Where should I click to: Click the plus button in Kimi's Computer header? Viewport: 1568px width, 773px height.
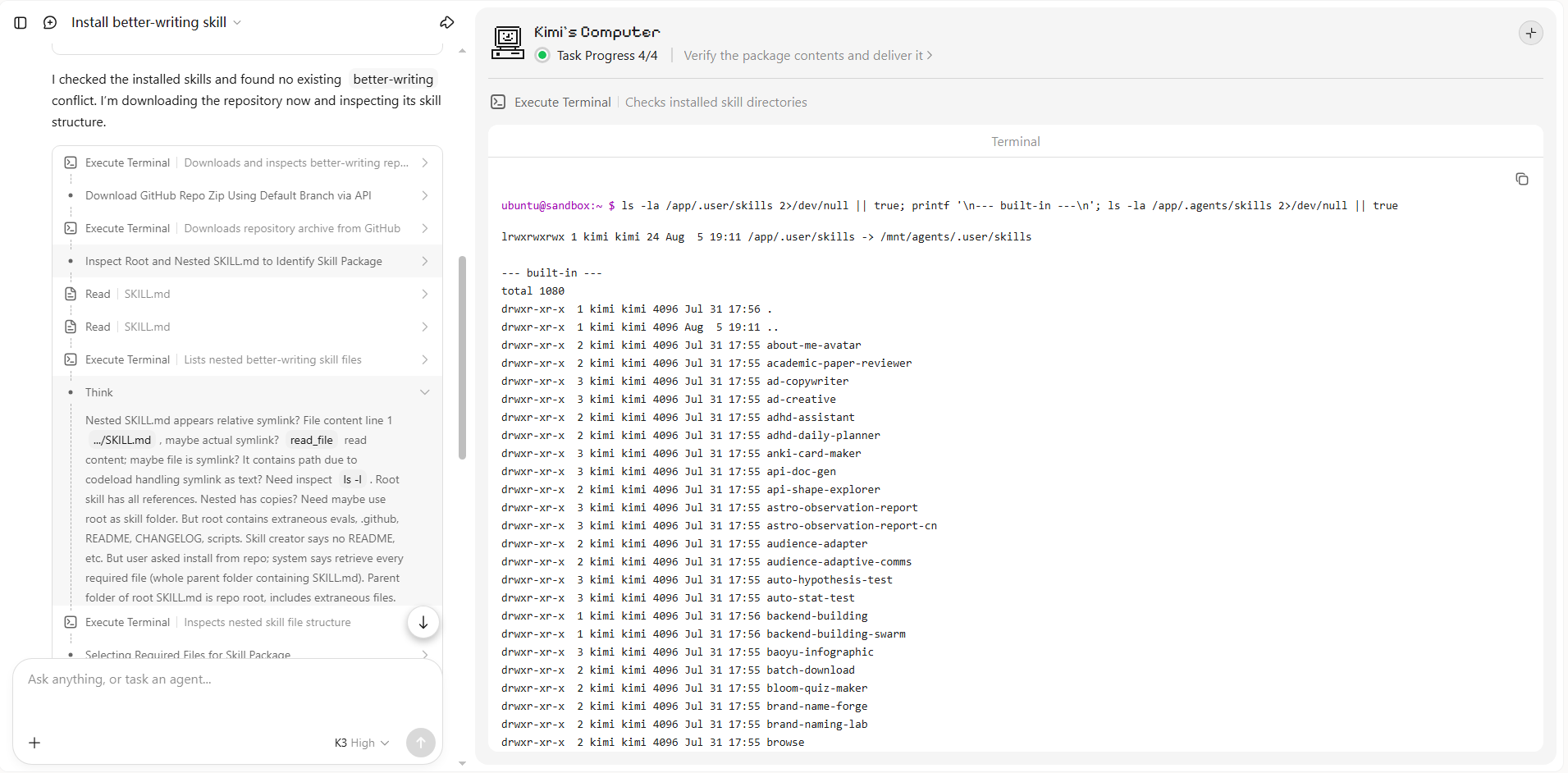click(x=1531, y=33)
